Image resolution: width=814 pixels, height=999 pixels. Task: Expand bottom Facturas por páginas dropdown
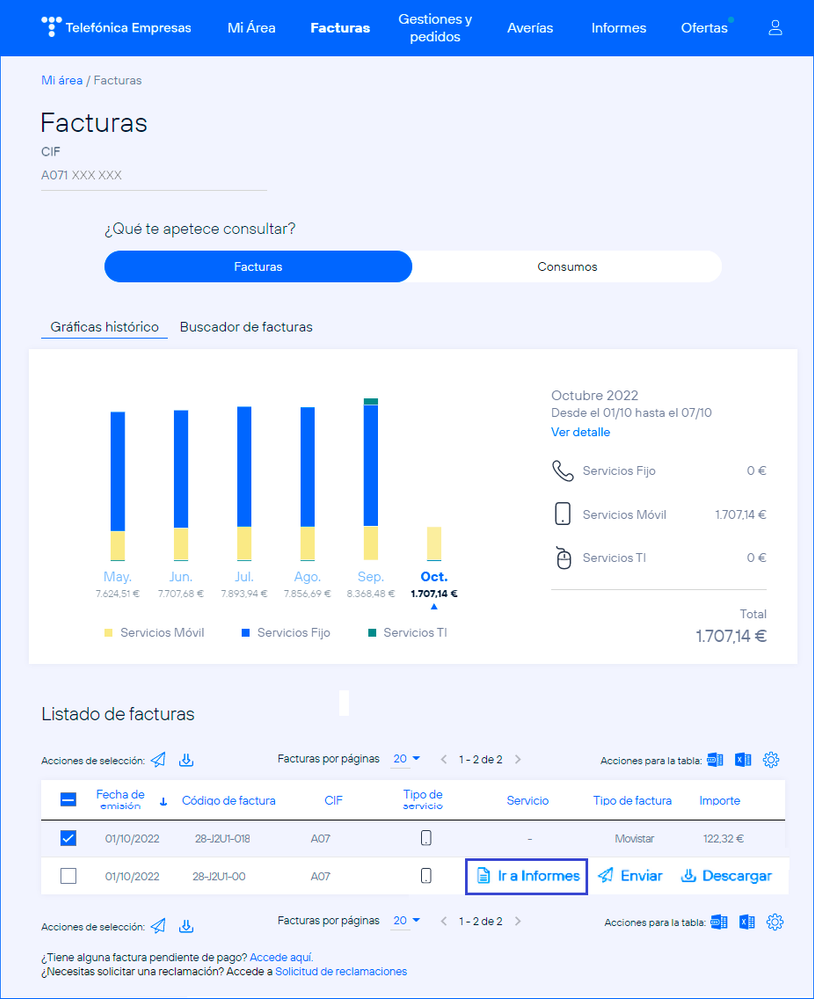click(x=406, y=921)
